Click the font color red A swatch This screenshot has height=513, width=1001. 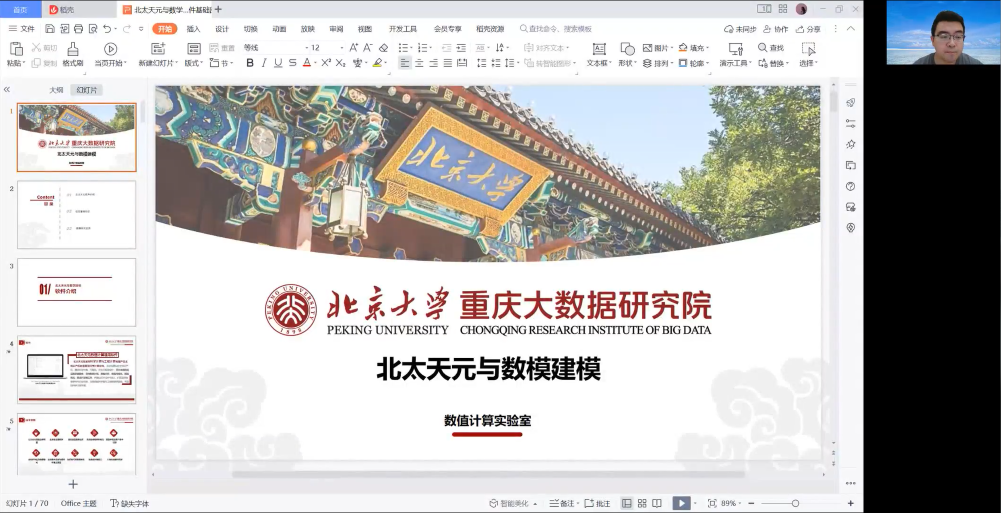pos(306,63)
